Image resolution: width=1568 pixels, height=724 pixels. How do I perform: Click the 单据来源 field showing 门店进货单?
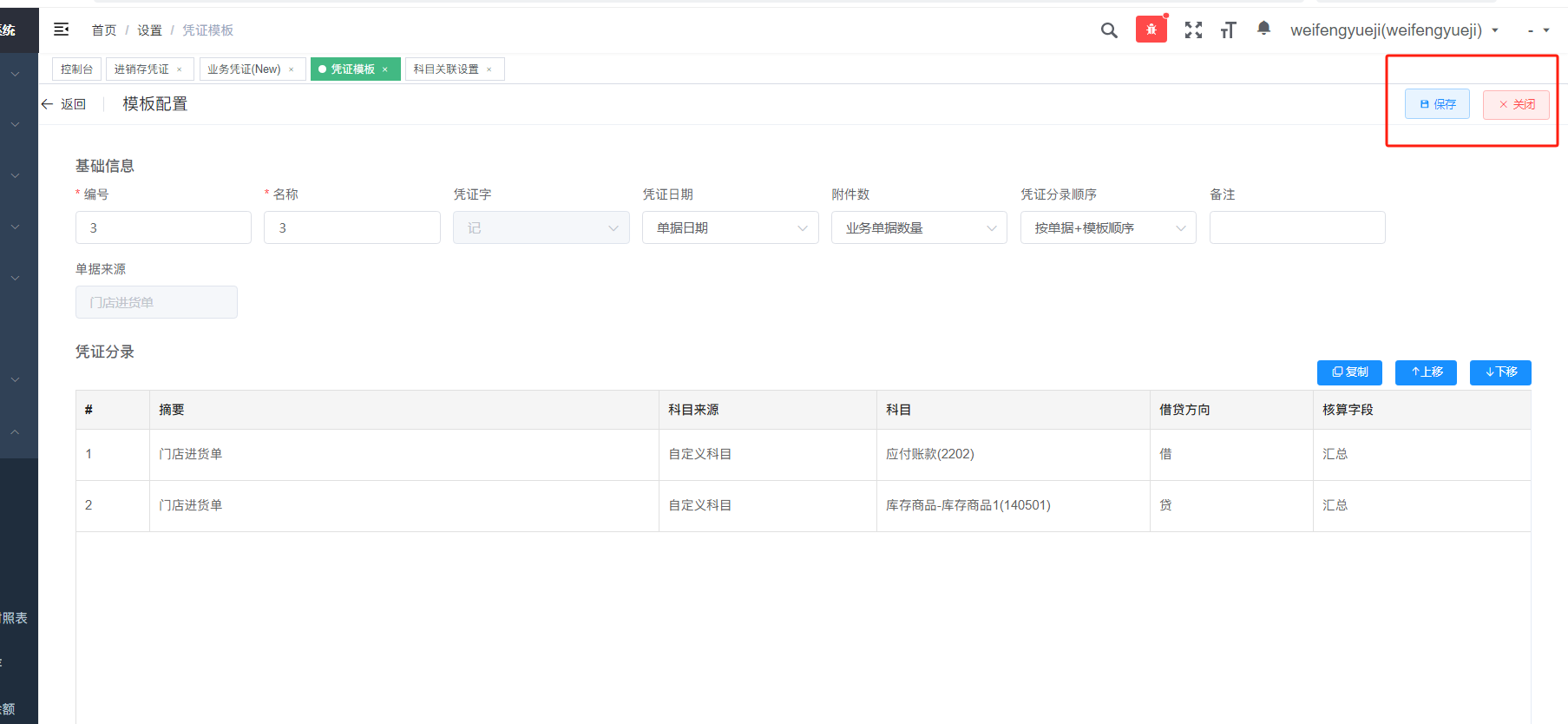156,302
